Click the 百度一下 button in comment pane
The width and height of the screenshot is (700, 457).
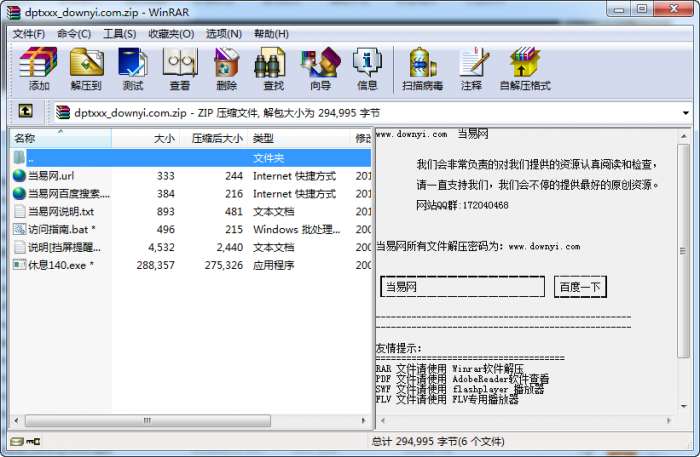point(580,287)
